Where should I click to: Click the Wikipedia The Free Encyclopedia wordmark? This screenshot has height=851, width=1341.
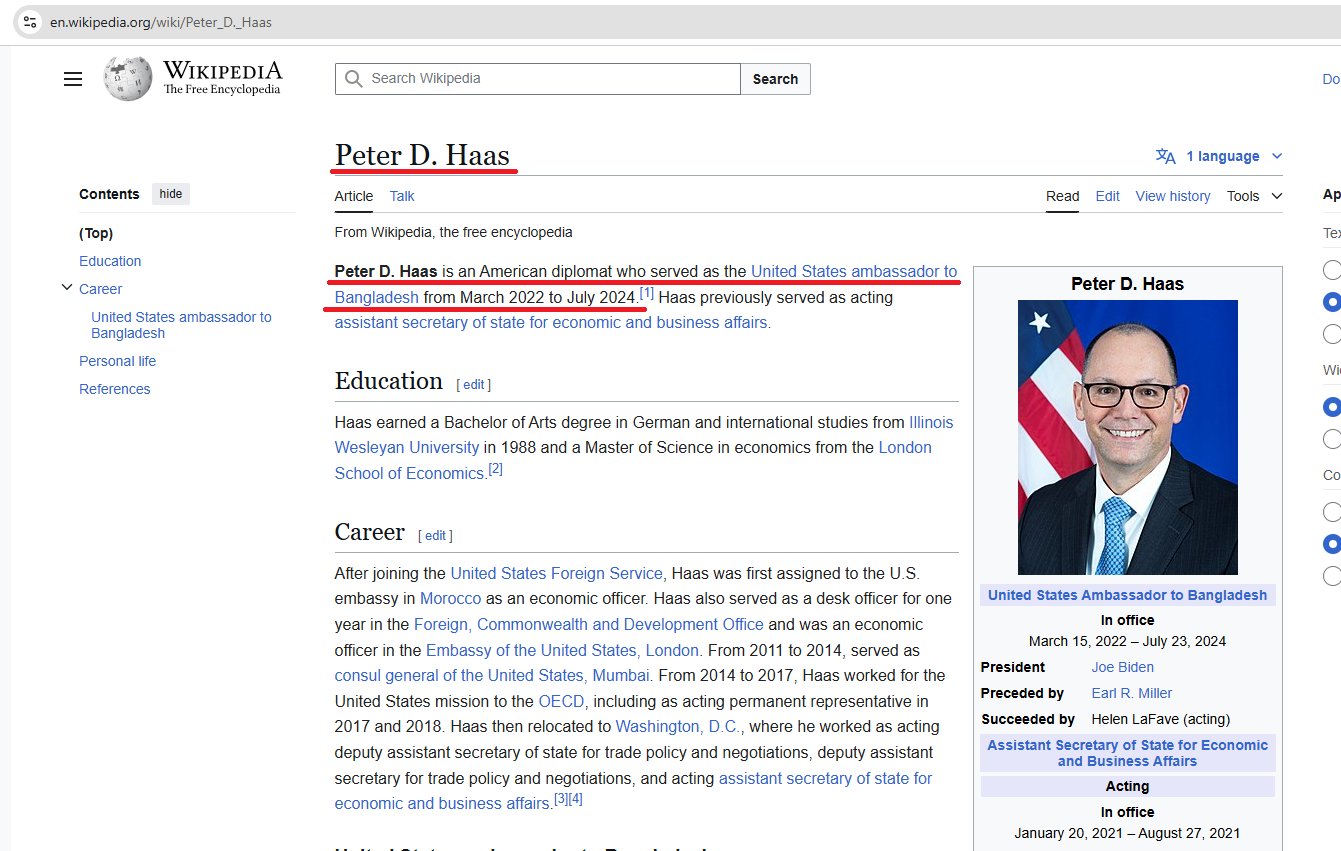tap(222, 78)
